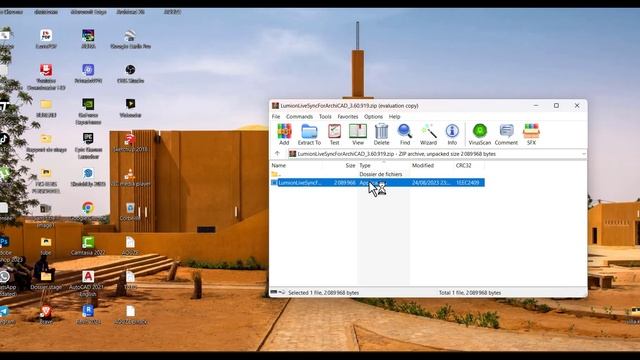The image size is (640, 360).
Task: Click 'Total 1 file' status bar text
Action: click(470, 293)
